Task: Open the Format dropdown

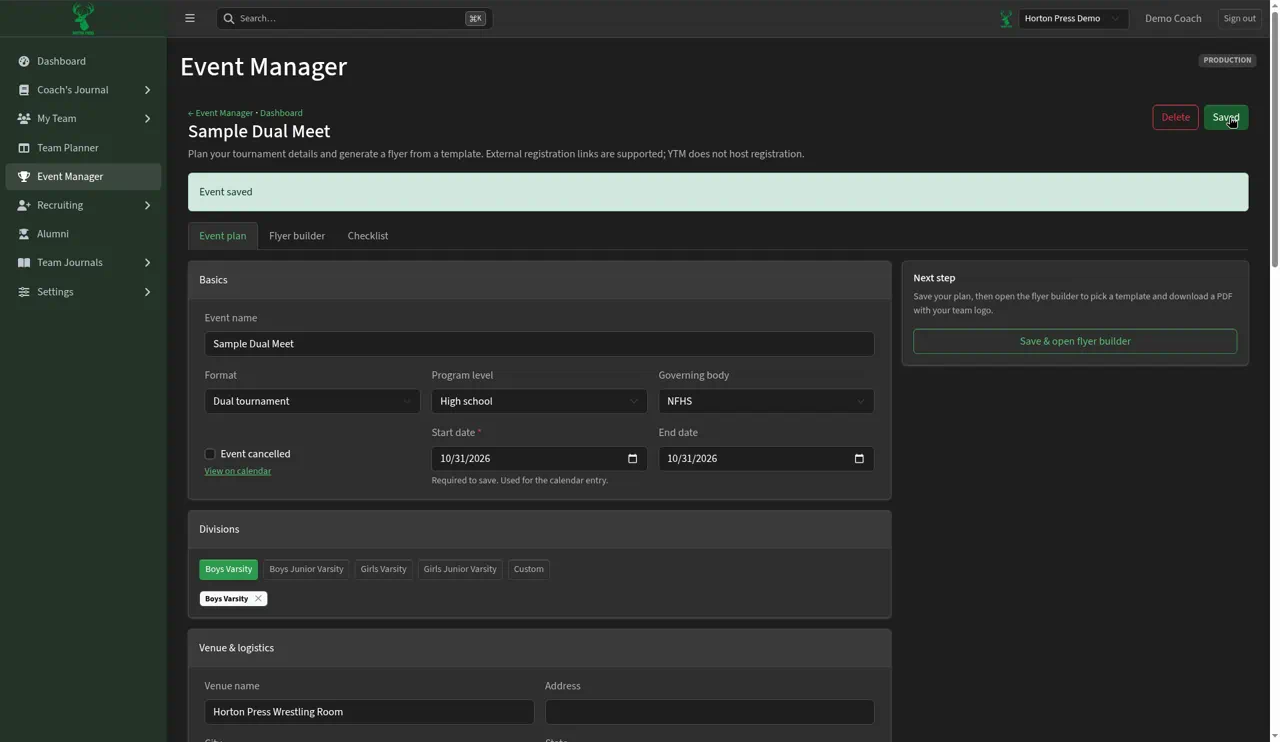Action: pyautogui.click(x=312, y=401)
